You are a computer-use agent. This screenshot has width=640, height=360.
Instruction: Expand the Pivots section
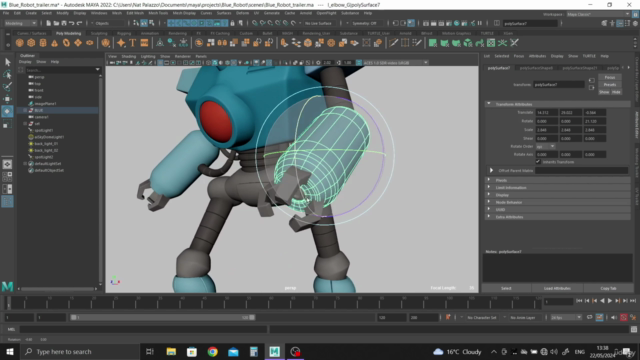[x=489, y=180]
